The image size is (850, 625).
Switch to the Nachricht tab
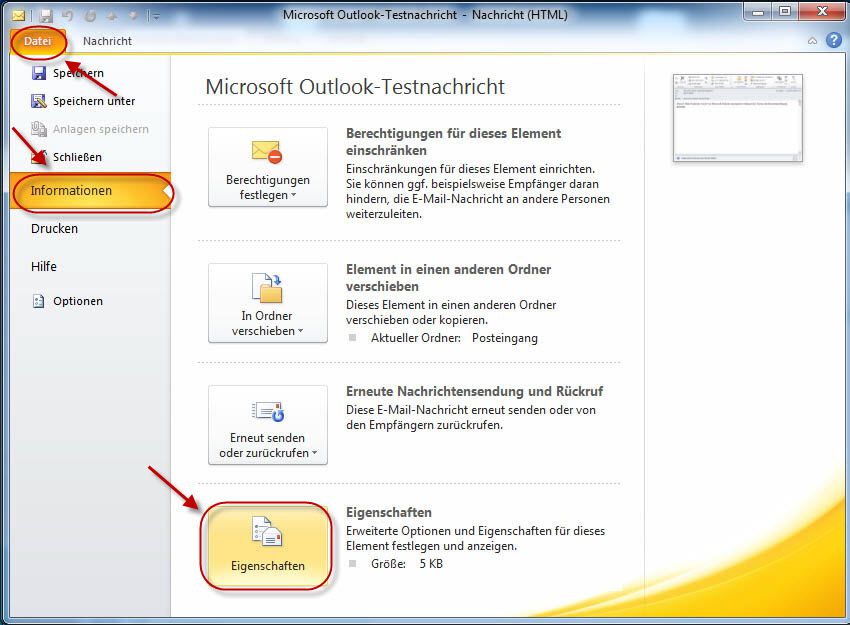pyautogui.click(x=108, y=41)
